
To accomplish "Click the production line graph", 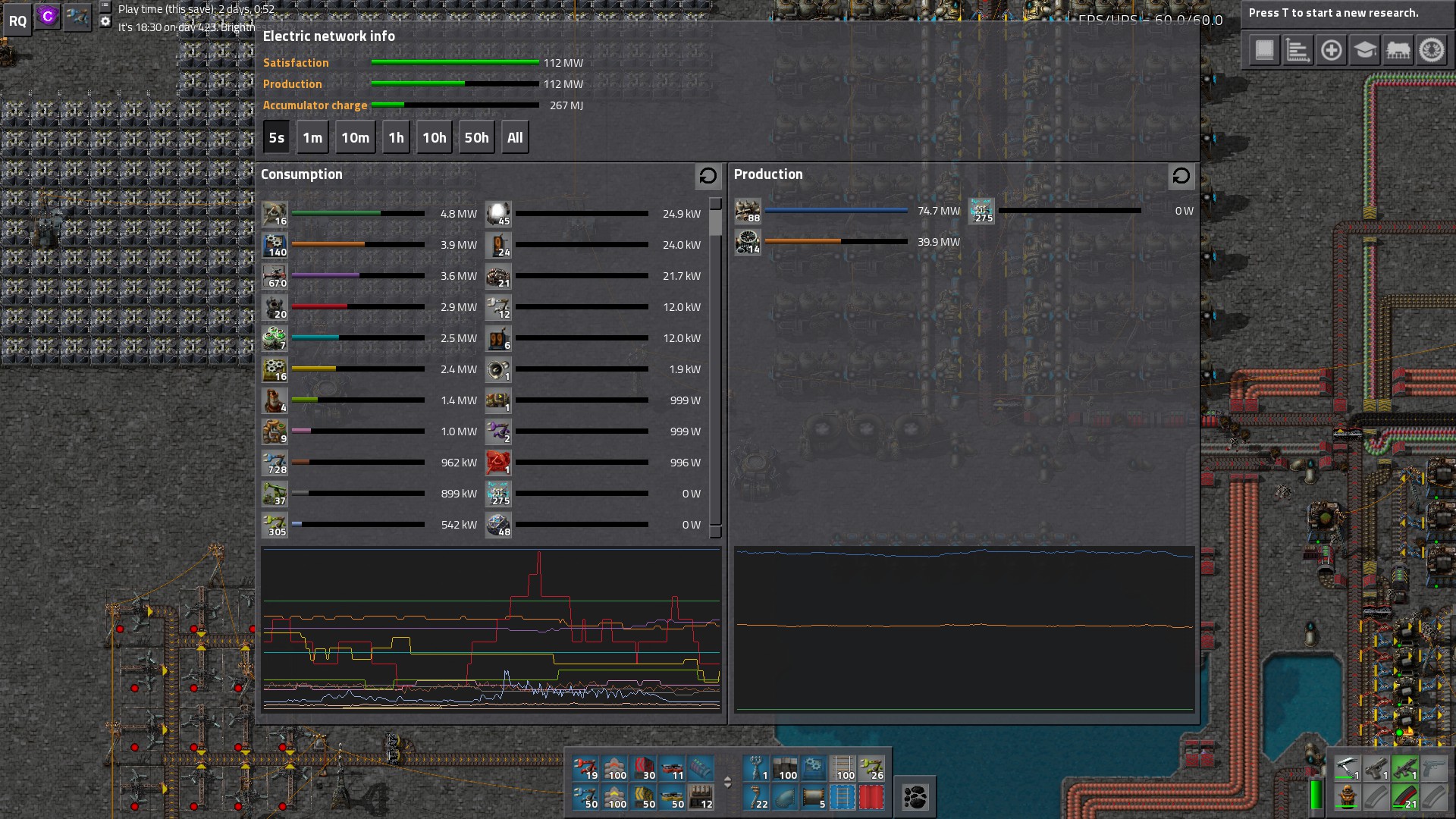I will click(965, 629).
